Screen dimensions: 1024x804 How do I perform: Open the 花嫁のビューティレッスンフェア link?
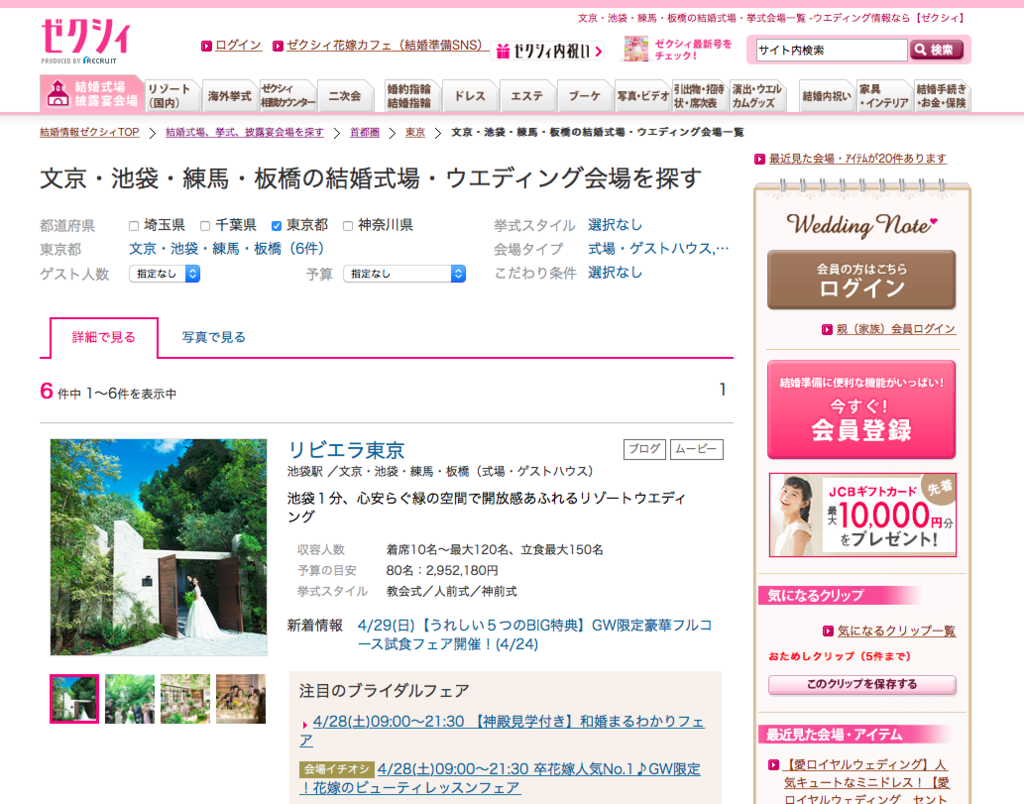(x=500, y=779)
